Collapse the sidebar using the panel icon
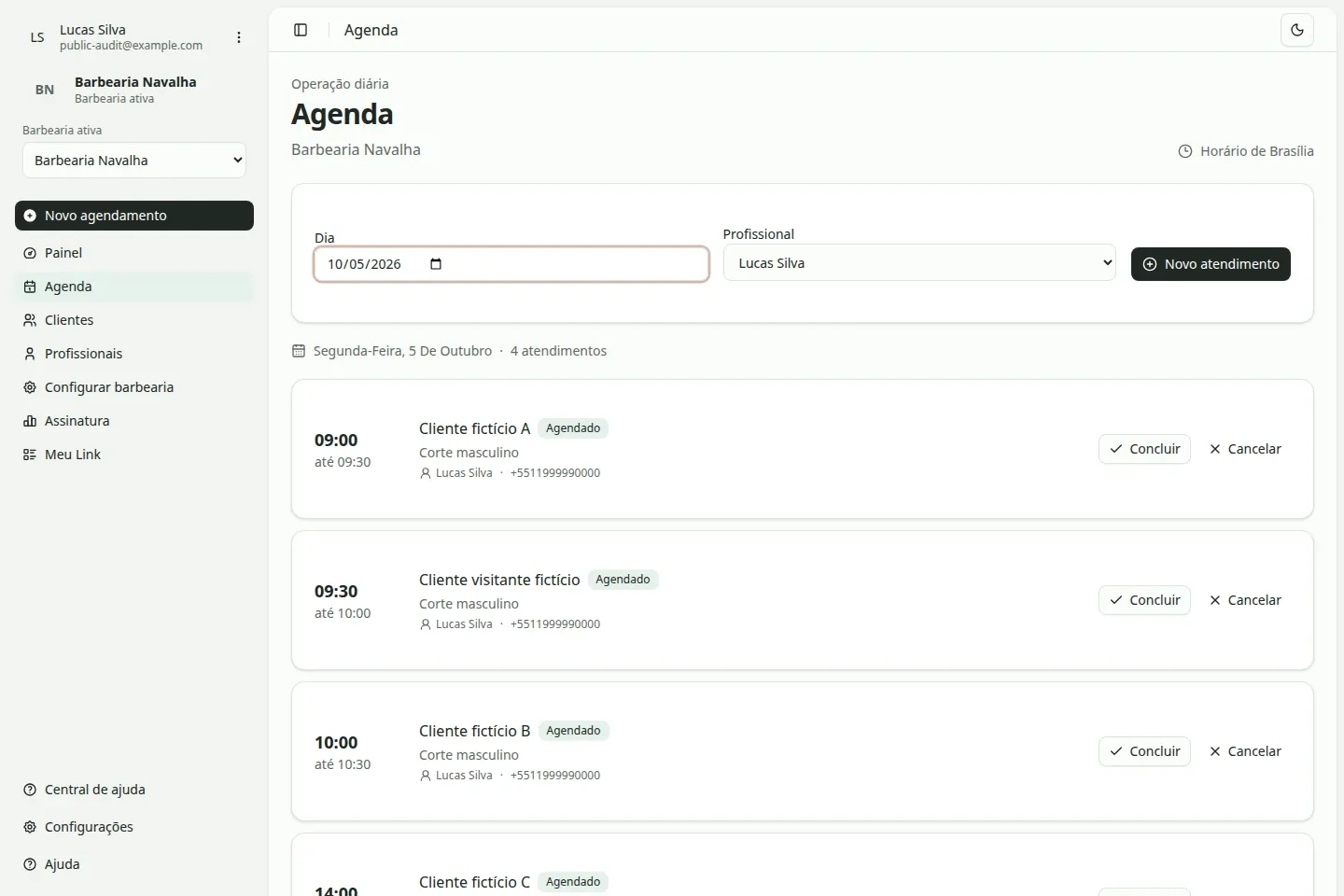1344x896 pixels. (301, 30)
